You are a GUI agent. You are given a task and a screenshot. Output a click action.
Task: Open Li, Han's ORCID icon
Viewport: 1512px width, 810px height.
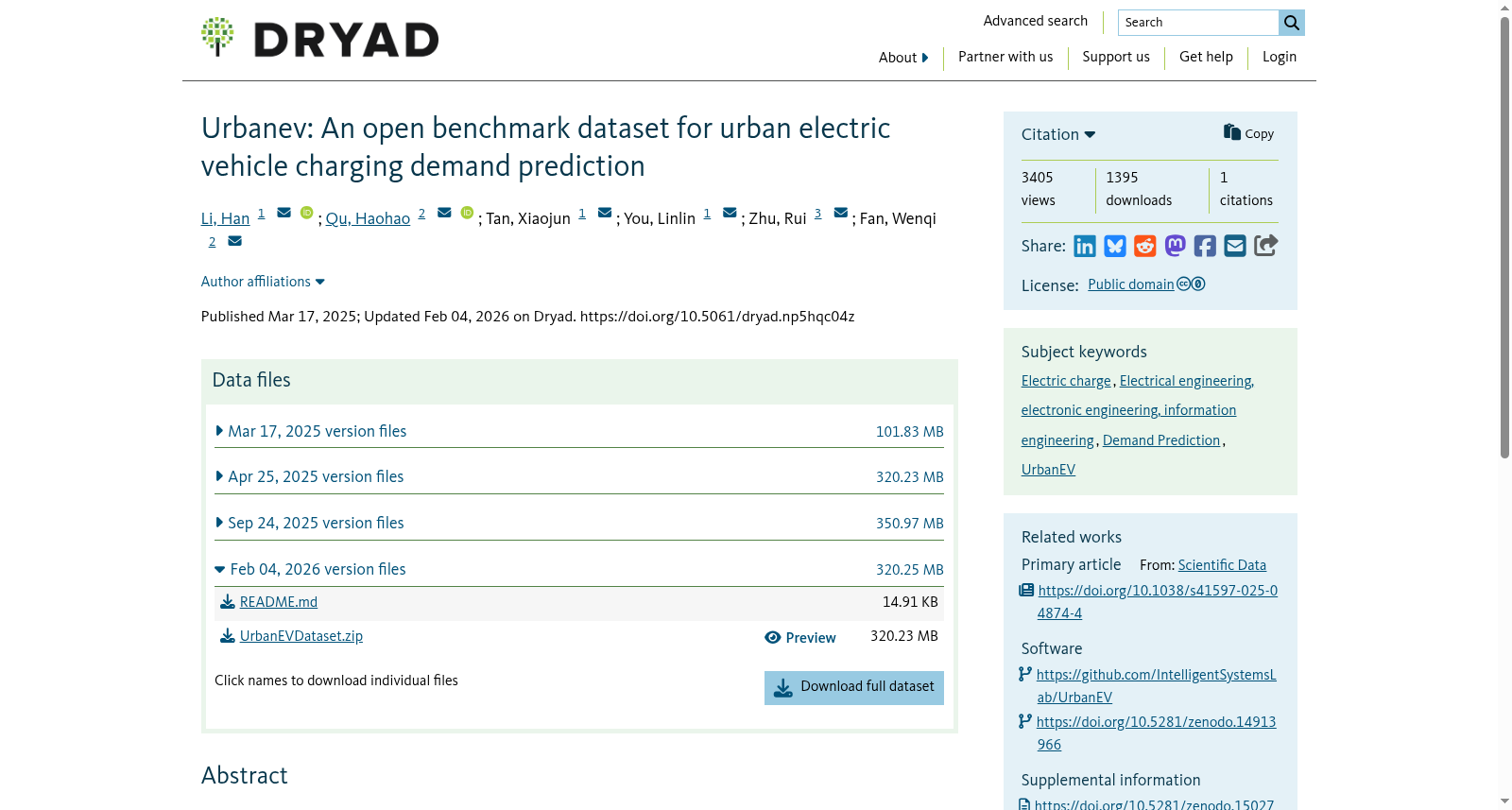click(307, 213)
